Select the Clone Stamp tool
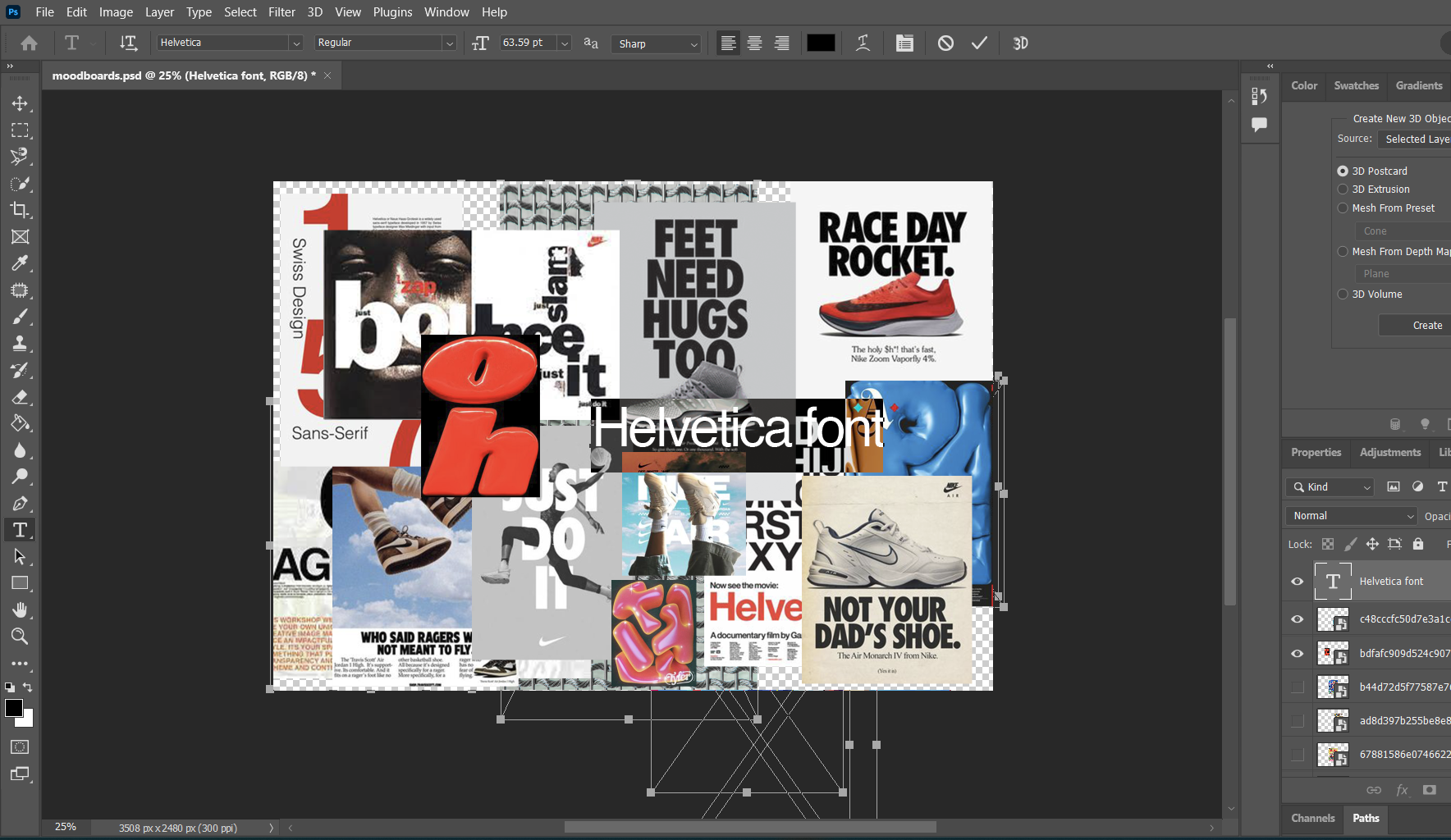This screenshot has width=1451, height=840. click(x=20, y=344)
